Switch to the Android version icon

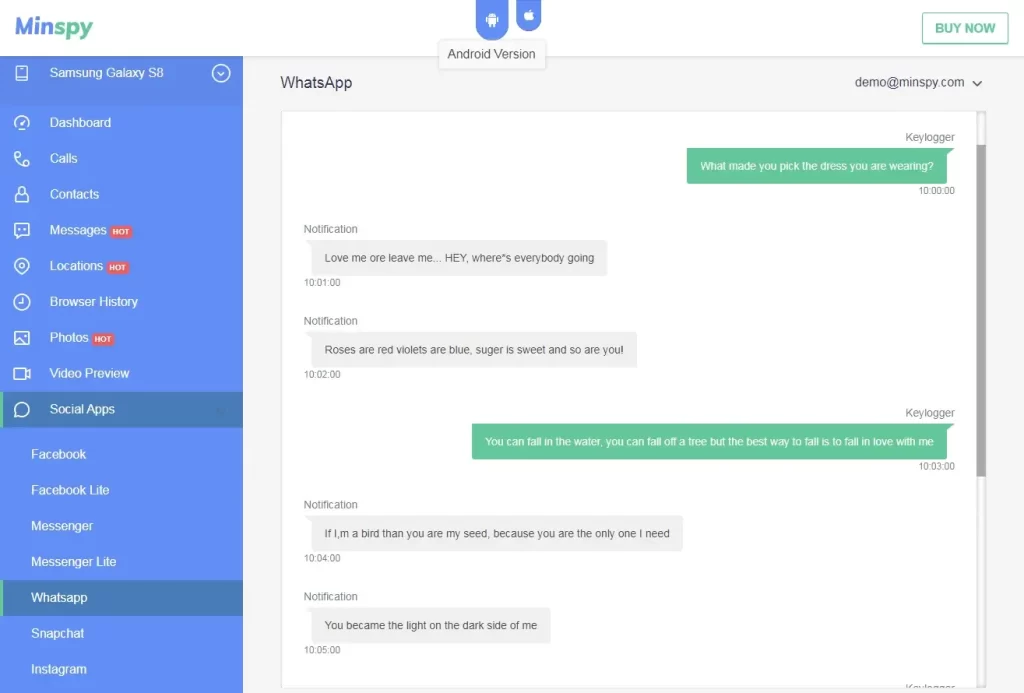[x=492, y=20]
